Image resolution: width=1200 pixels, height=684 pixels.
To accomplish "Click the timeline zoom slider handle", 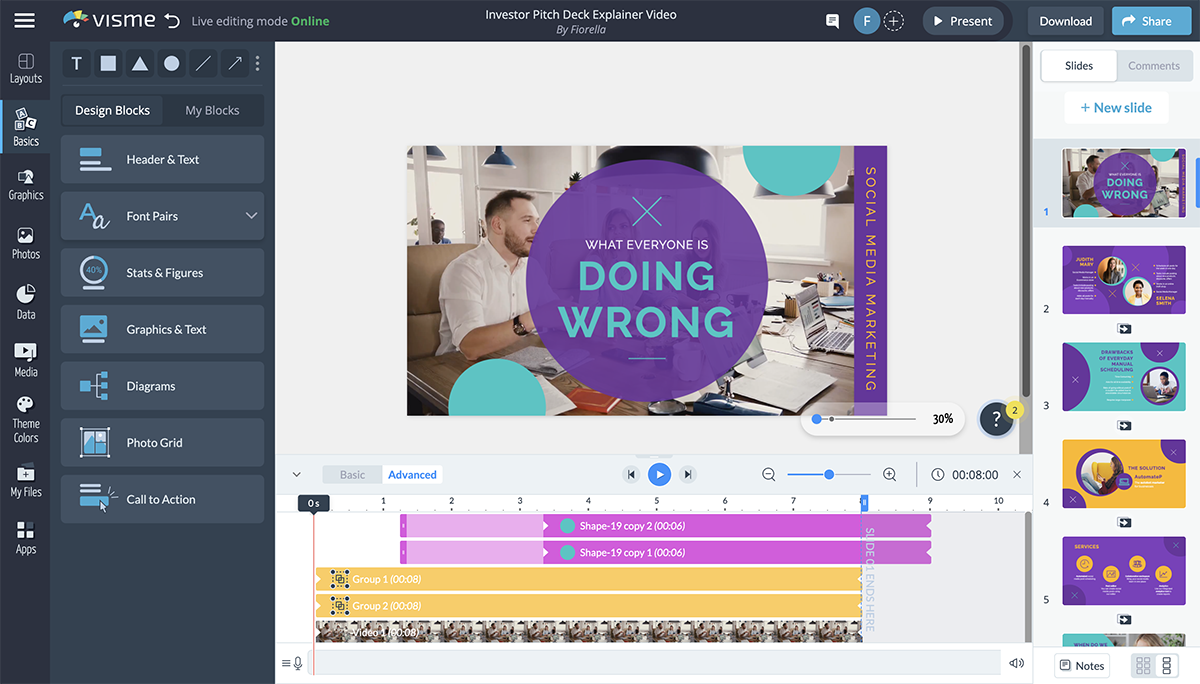I will [829, 475].
